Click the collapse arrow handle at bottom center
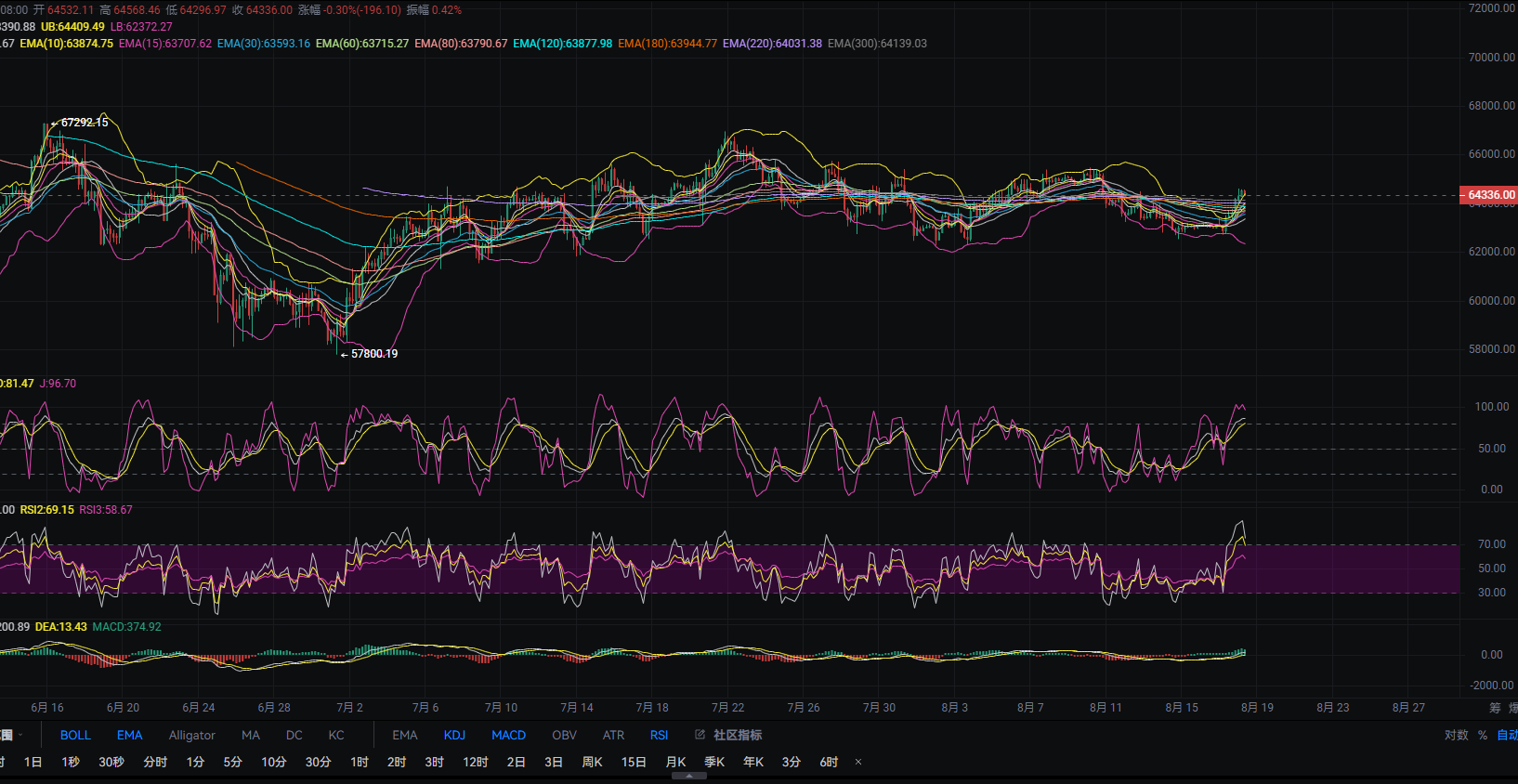1518x784 pixels. (688, 776)
